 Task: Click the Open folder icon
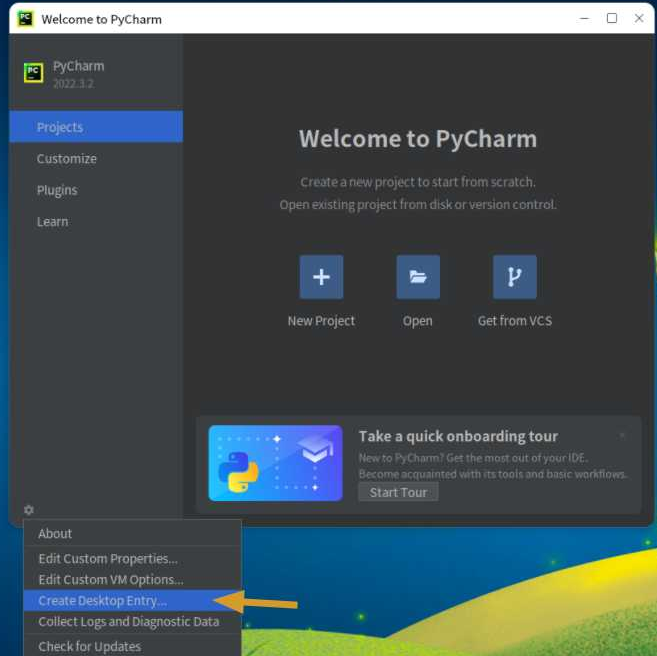tap(418, 277)
